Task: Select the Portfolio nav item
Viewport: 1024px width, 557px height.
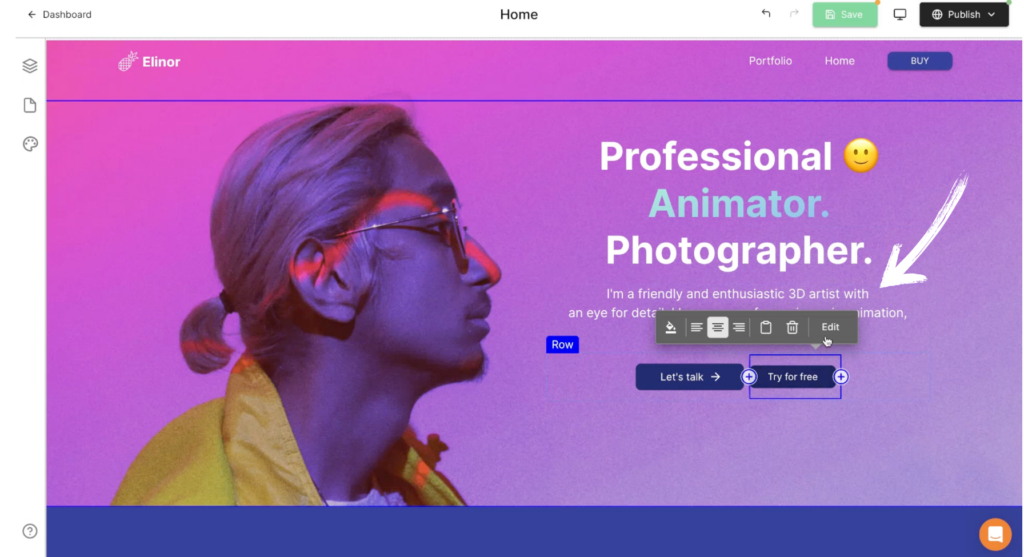Action: coord(770,61)
